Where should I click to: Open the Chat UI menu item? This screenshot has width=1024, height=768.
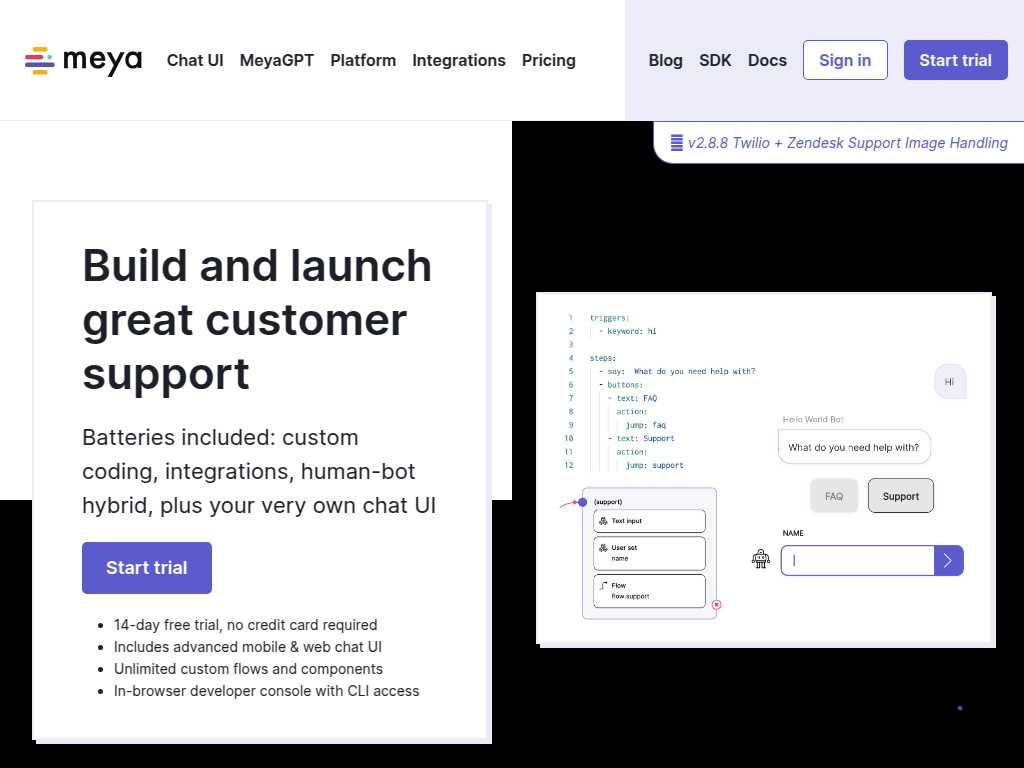(x=195, y=60)
